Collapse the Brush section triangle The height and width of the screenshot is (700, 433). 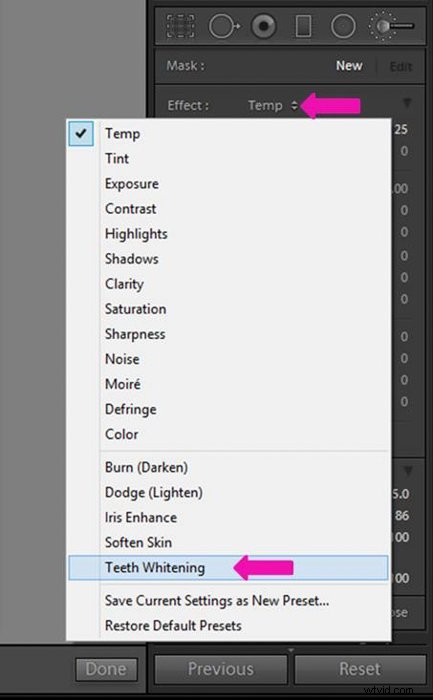click(x=408, y=471)
